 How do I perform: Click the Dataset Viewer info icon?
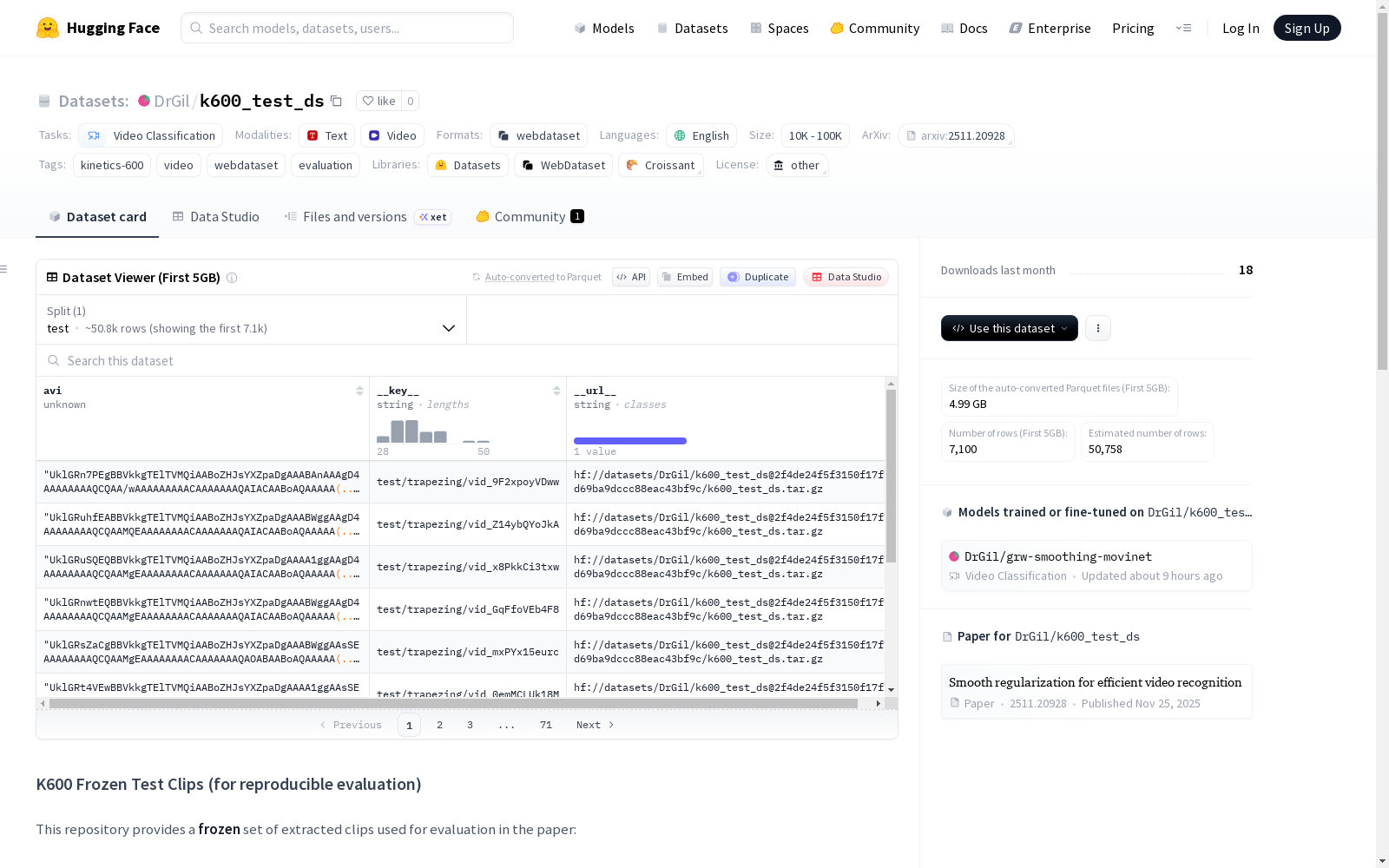(x=232, y=278)
